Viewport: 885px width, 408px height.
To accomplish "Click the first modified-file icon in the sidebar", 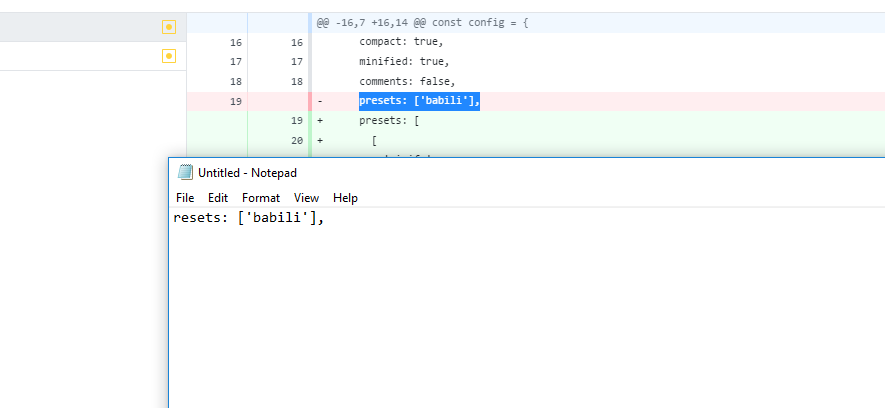I will click(169, 27).
